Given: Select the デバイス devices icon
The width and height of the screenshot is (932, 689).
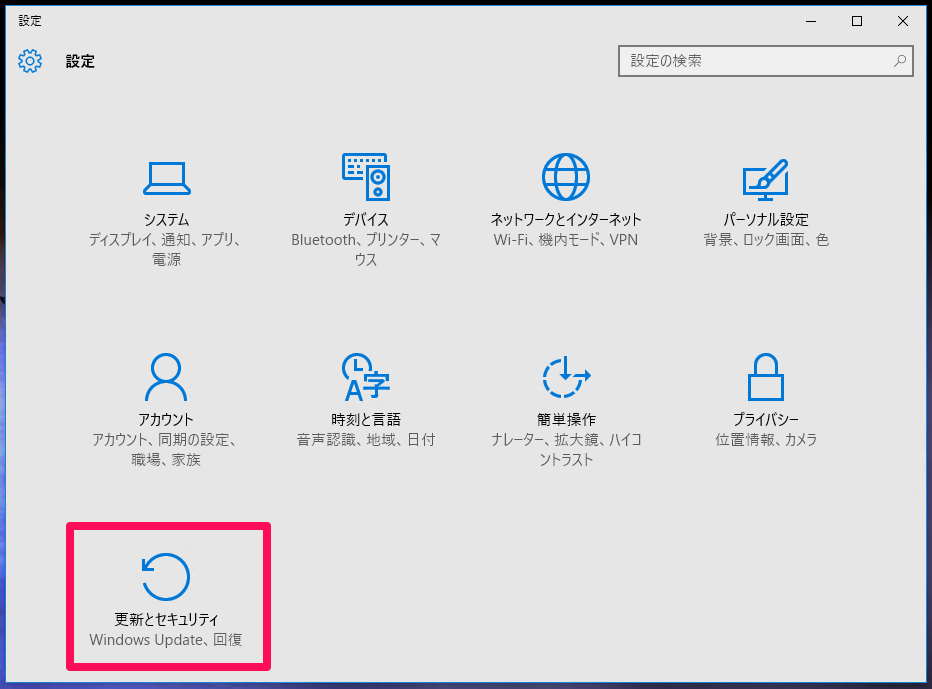Looking at the screenshot, I should [x=366, y=176].
